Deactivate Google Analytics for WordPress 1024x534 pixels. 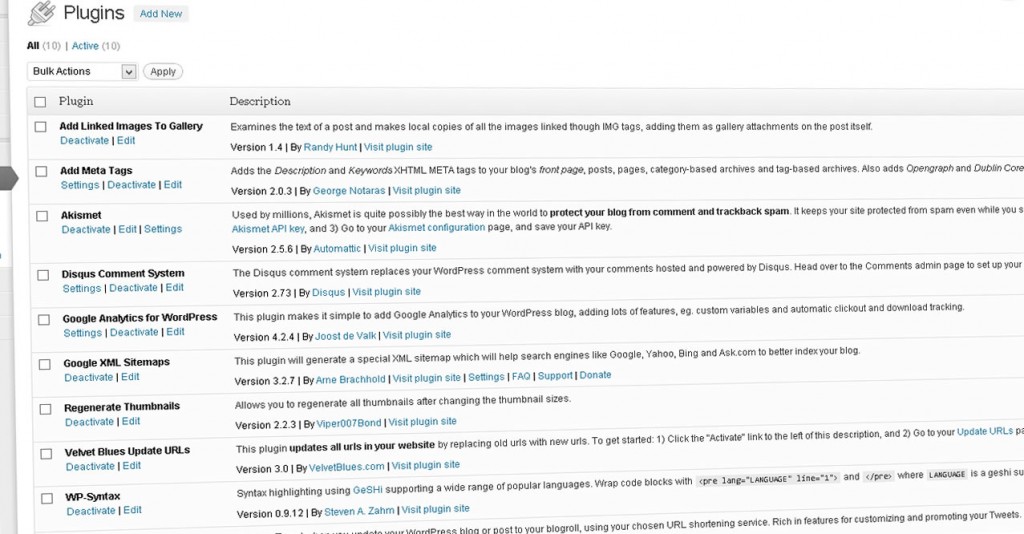(134, 332)
